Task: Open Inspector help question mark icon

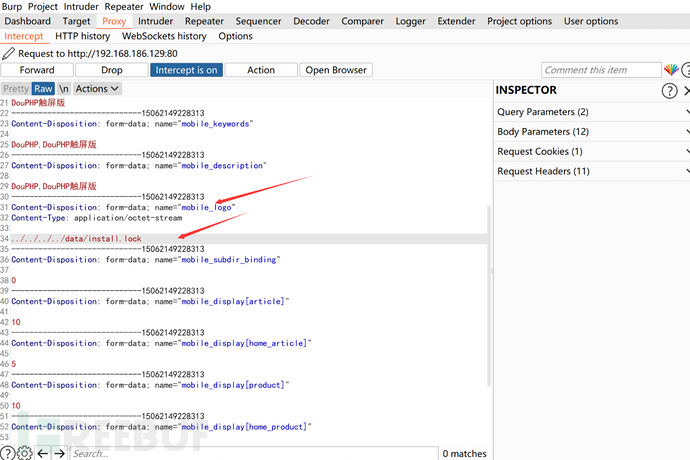Action: pos(669,91)
